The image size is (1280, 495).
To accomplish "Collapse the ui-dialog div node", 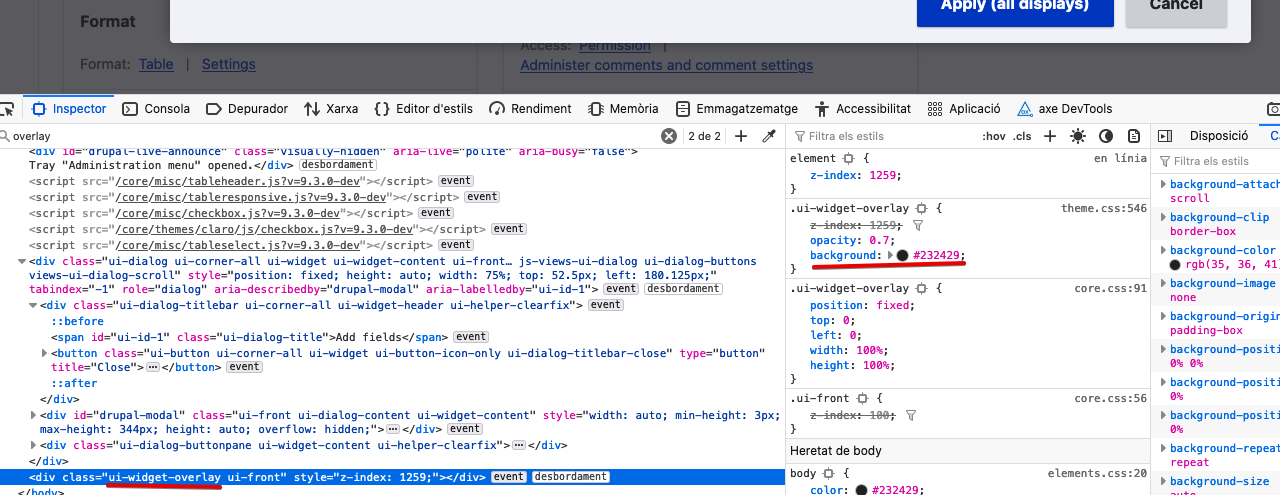I will [x=22, y=261].
